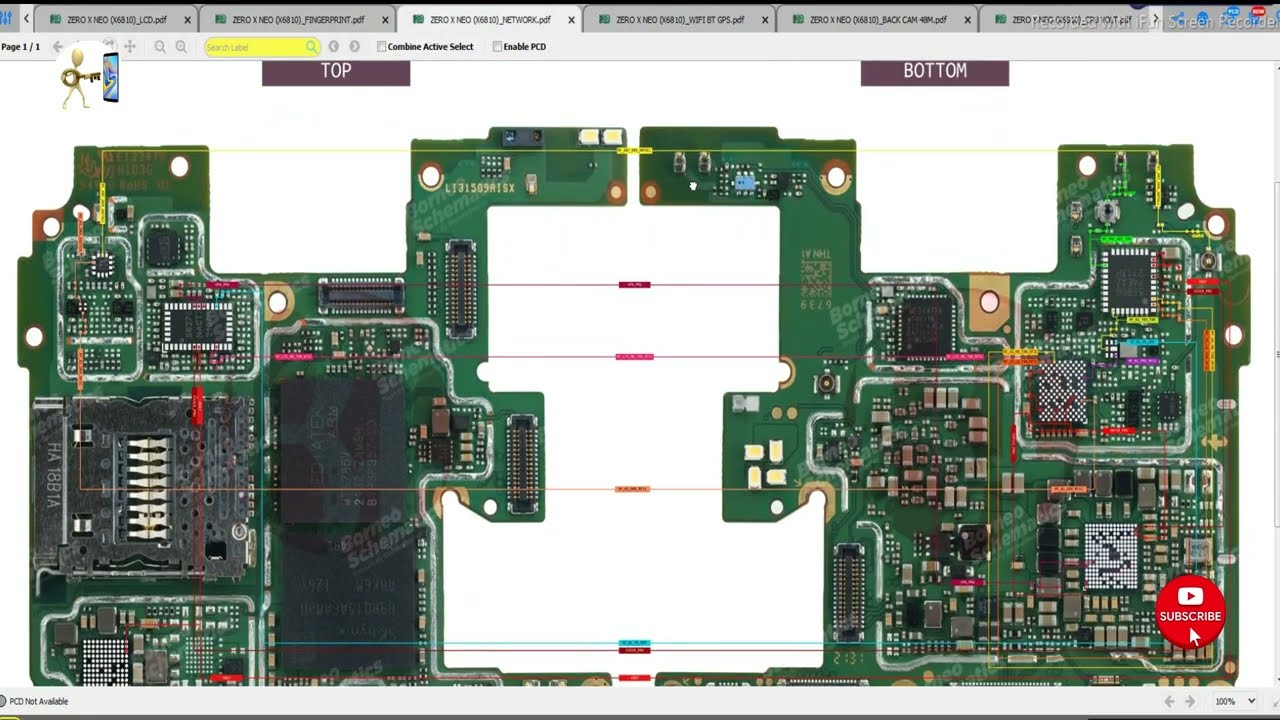
Task: Switch to ZERO X NEO LCD.pdf tab
Action: tap(116, 19)
